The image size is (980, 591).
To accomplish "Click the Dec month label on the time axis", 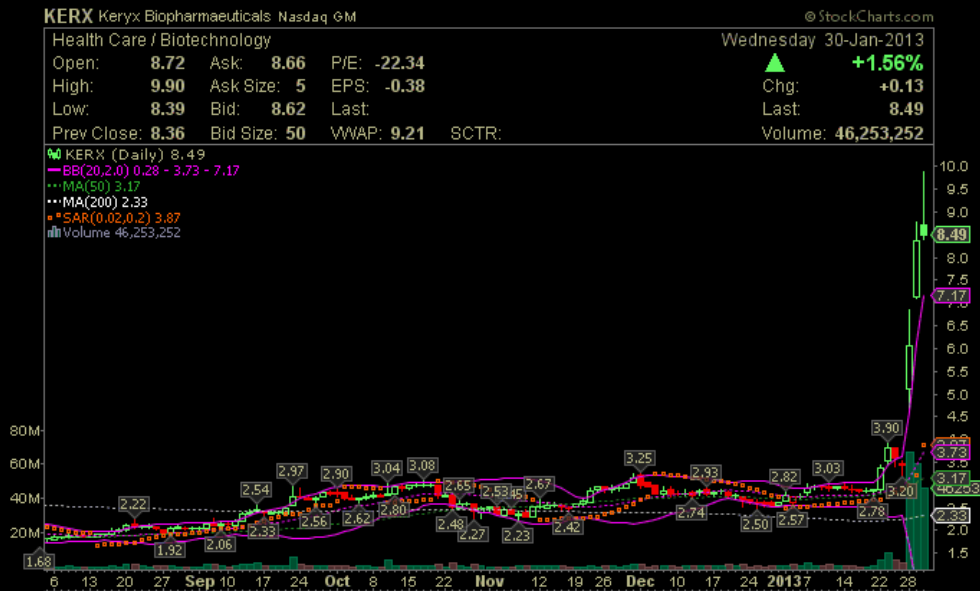I will [641, 581].
